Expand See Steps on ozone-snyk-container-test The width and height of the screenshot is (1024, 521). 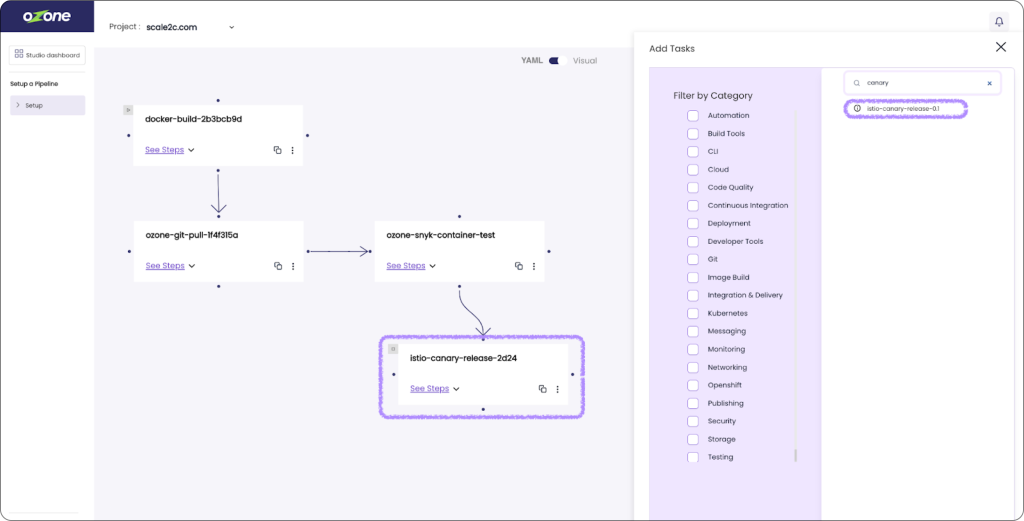[411, 266]
